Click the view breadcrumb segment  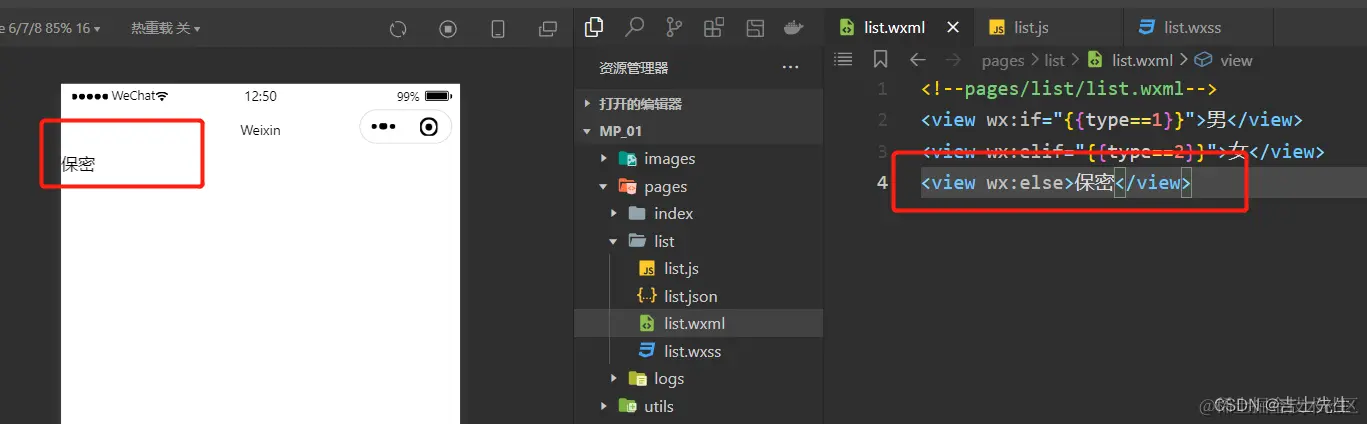coord(1224,60)
